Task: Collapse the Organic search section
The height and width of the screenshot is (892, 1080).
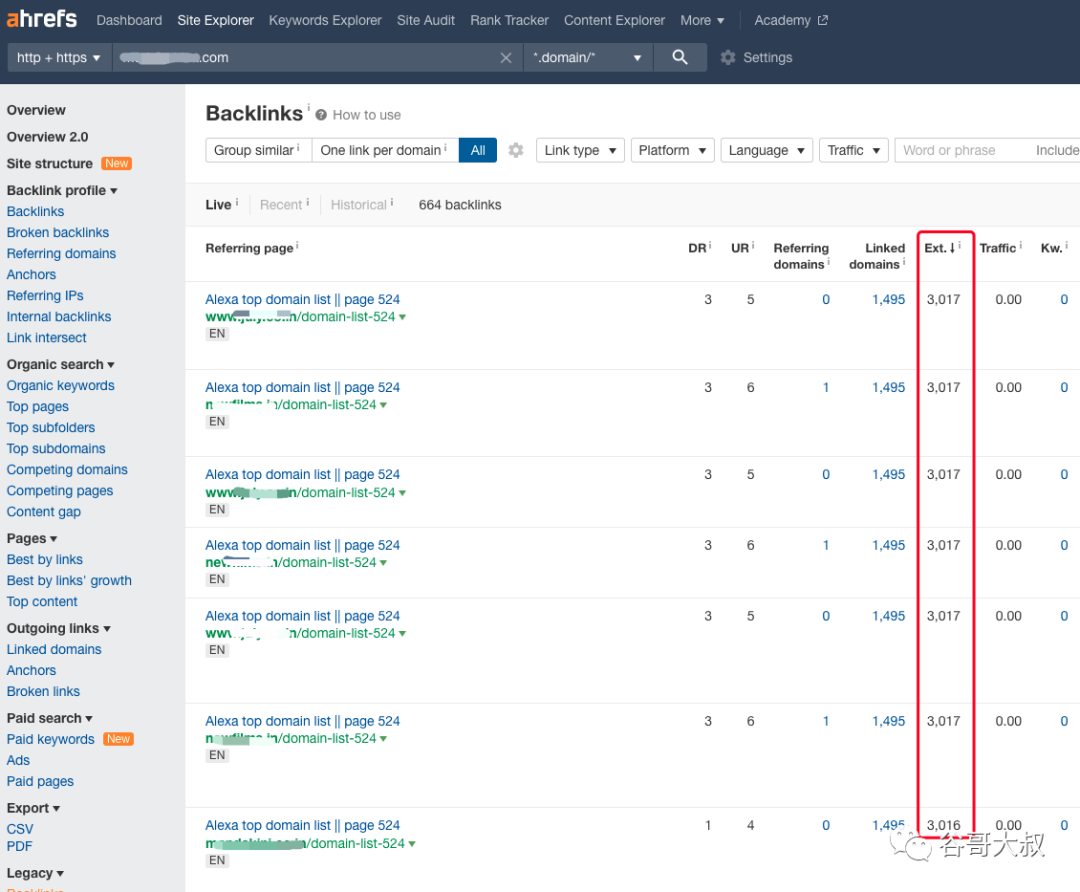Action: point(61,364)
